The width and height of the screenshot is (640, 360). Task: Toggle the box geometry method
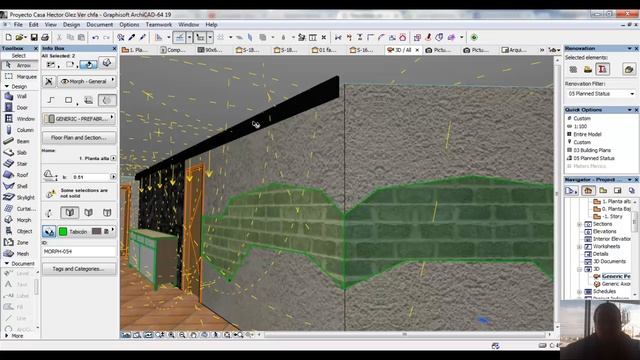(x=69, y=100)
